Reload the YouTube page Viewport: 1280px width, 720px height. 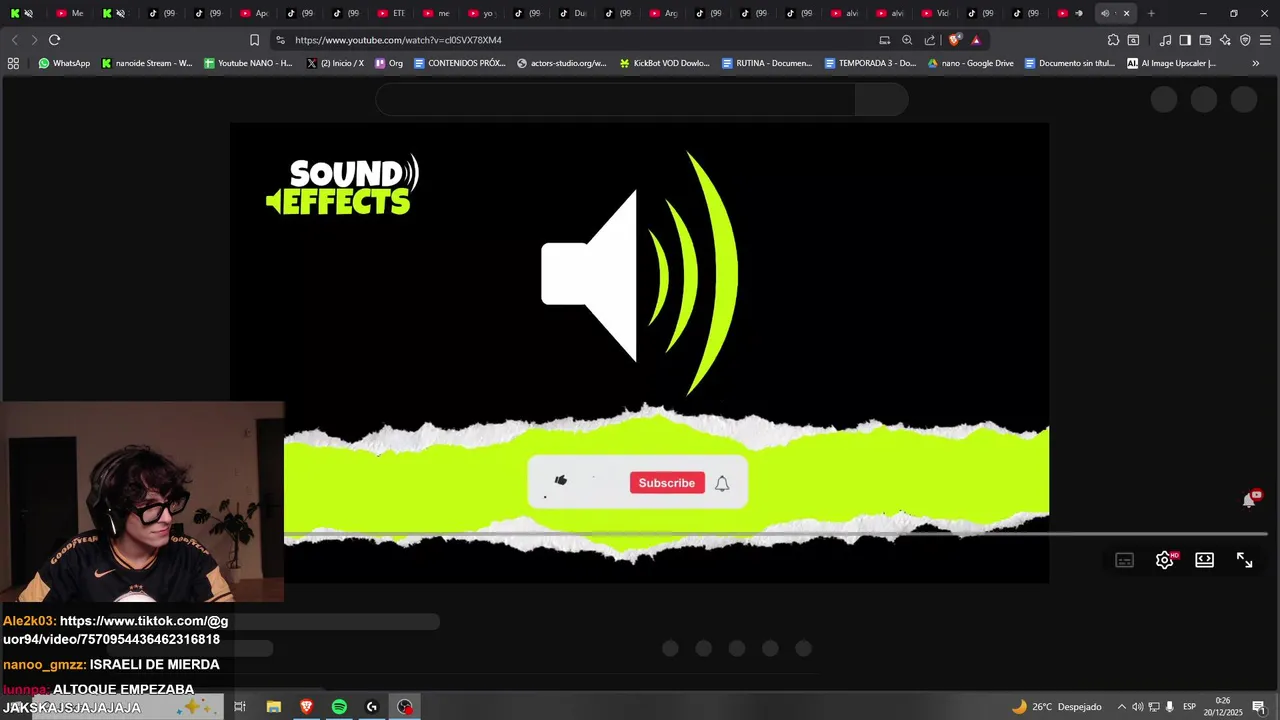54,40
